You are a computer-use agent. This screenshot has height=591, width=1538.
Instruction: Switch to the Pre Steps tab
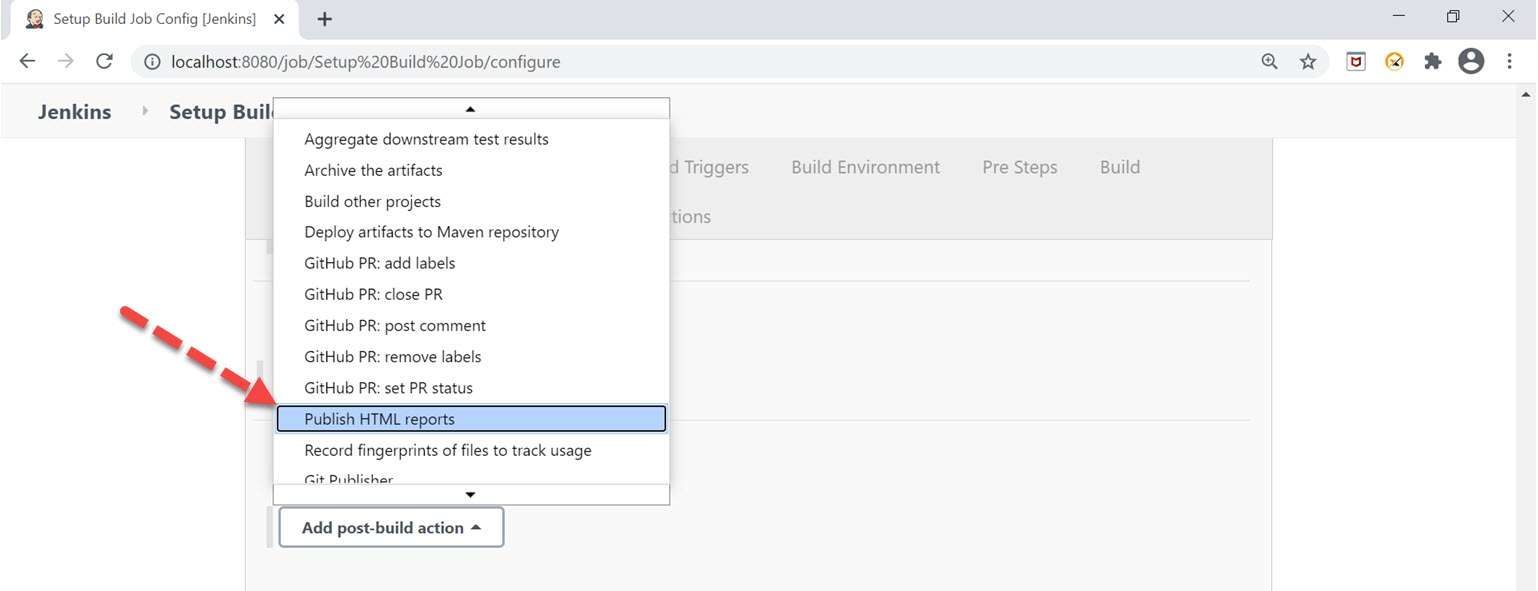coord(1019,167)
